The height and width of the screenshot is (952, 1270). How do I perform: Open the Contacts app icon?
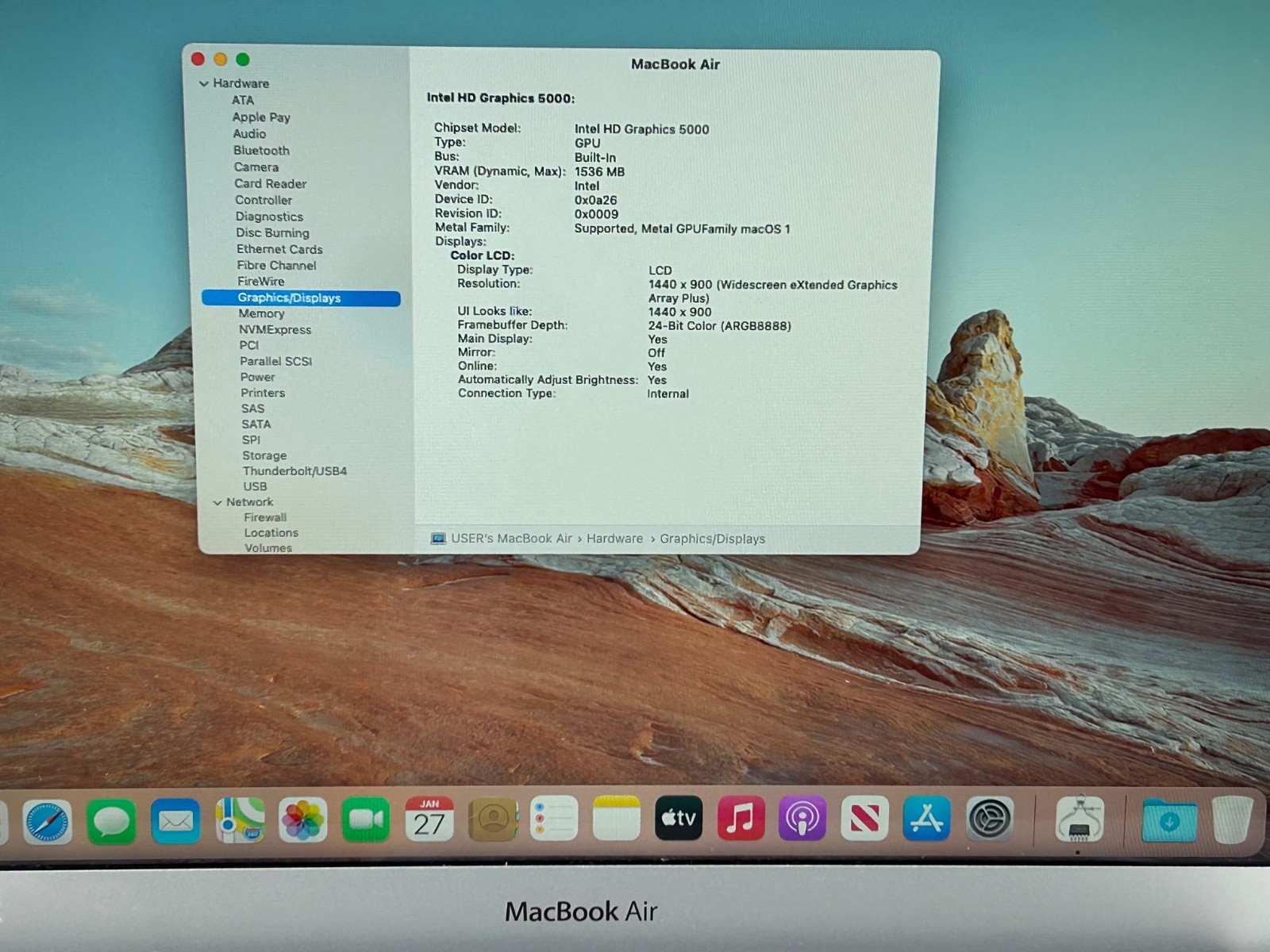(493, 819)
